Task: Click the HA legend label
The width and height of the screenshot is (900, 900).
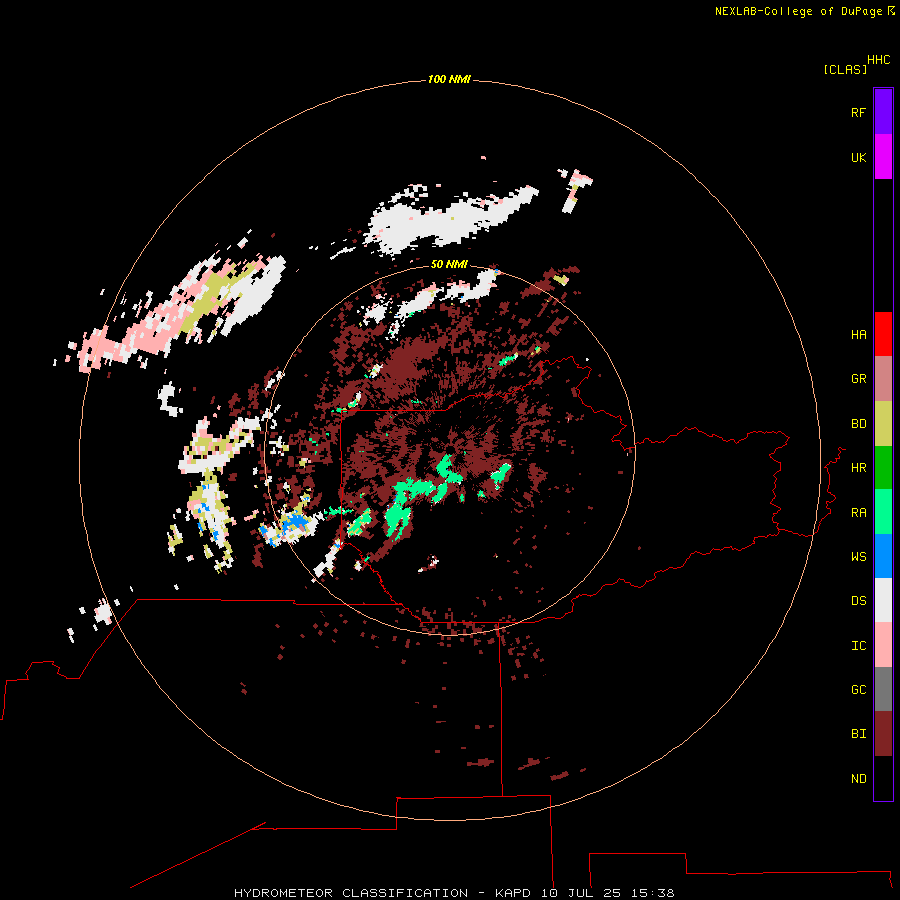Action: point(858,335)
